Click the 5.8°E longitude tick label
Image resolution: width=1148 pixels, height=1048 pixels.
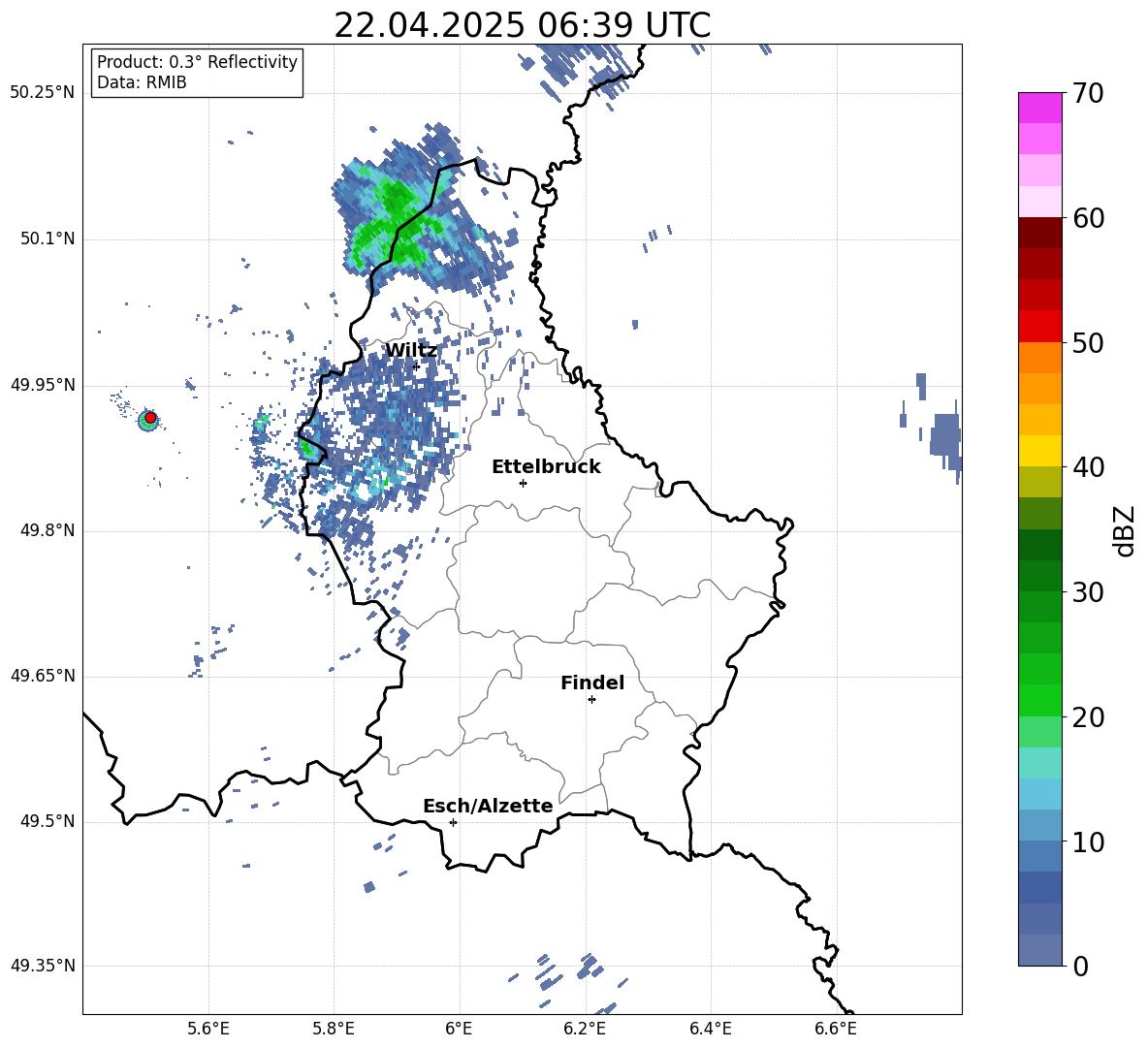coord(334,1029)
